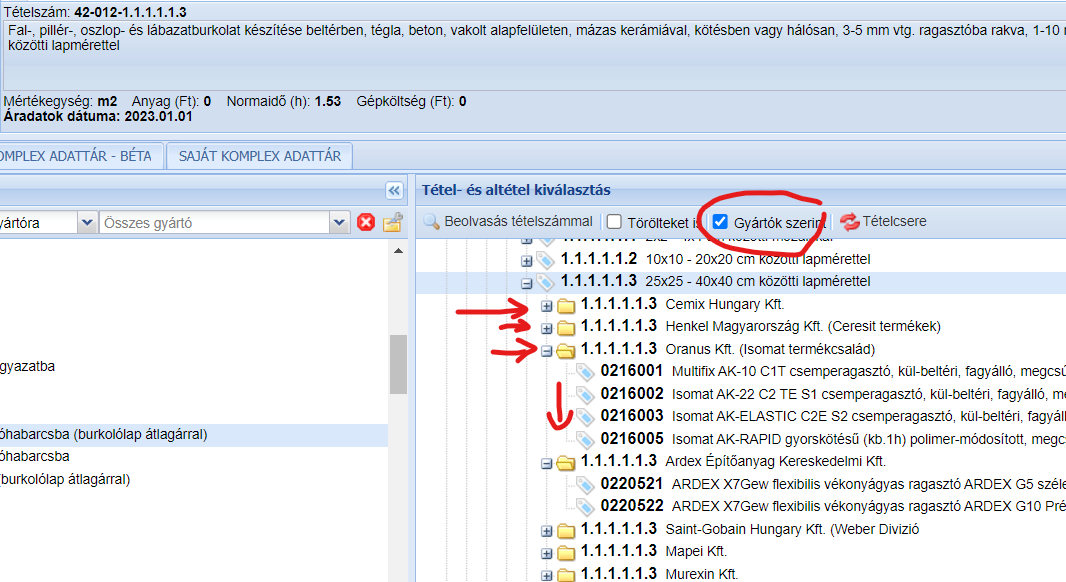Click folder icon of Henkel Magyarország Kft.

coord(566,328)
